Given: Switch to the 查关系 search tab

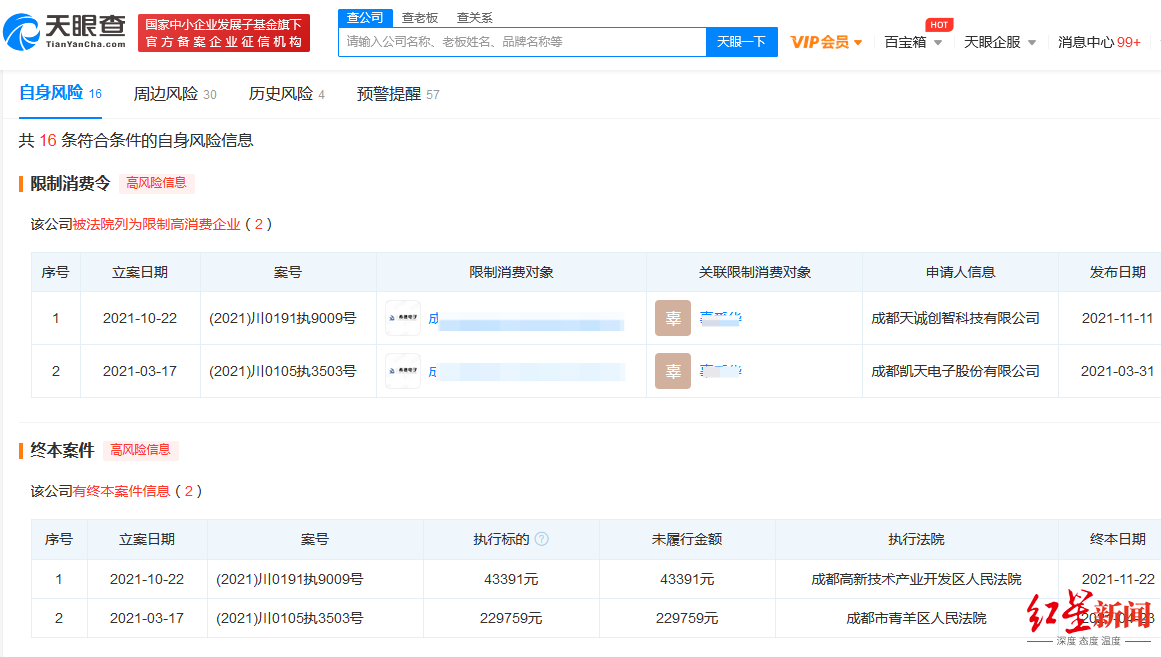Looking at the screenshot, I should coord(475,18).
